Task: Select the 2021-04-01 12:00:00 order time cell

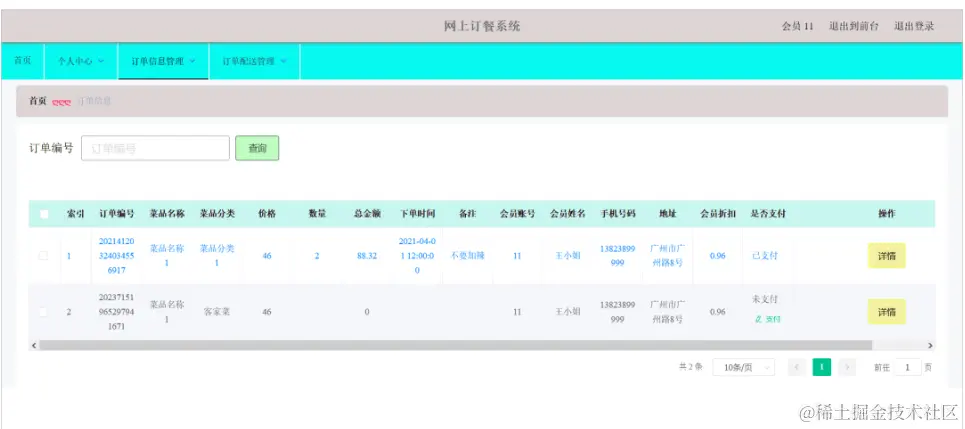Action: point(417,255)
